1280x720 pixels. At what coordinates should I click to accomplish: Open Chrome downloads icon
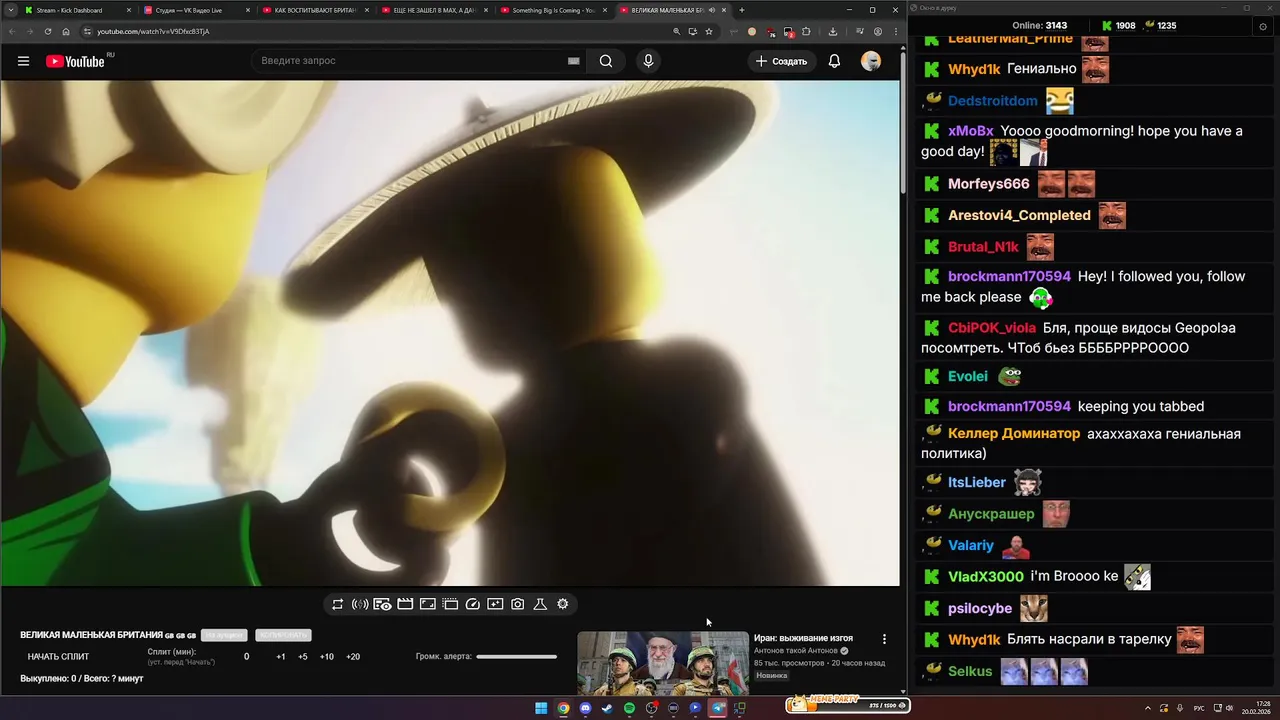click(832, 31)
